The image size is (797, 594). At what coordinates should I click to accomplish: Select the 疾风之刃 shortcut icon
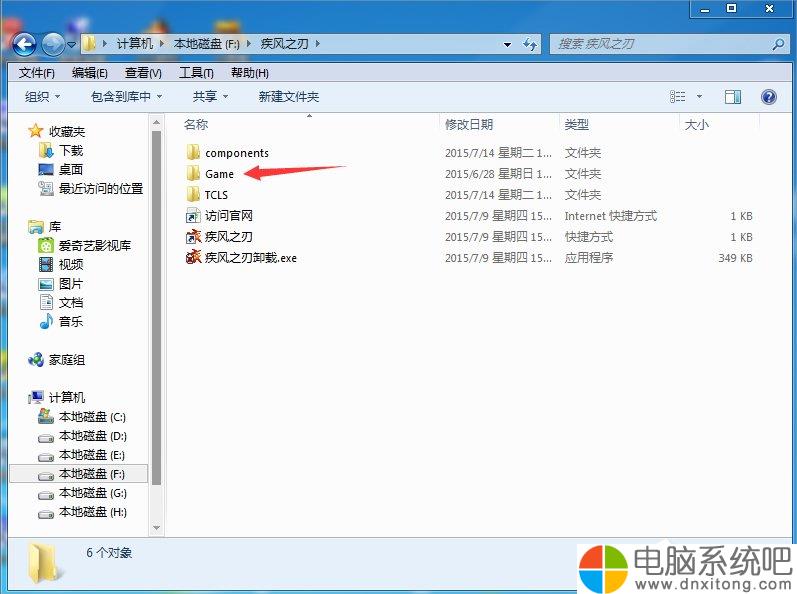coord(193,236)
